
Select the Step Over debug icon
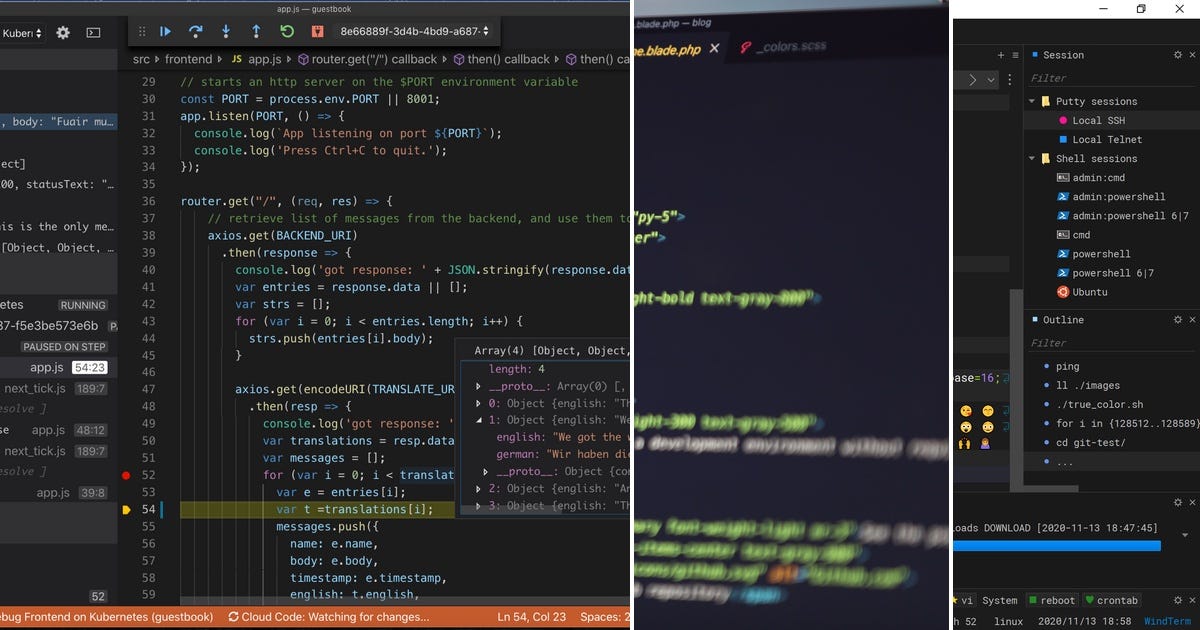195,31
